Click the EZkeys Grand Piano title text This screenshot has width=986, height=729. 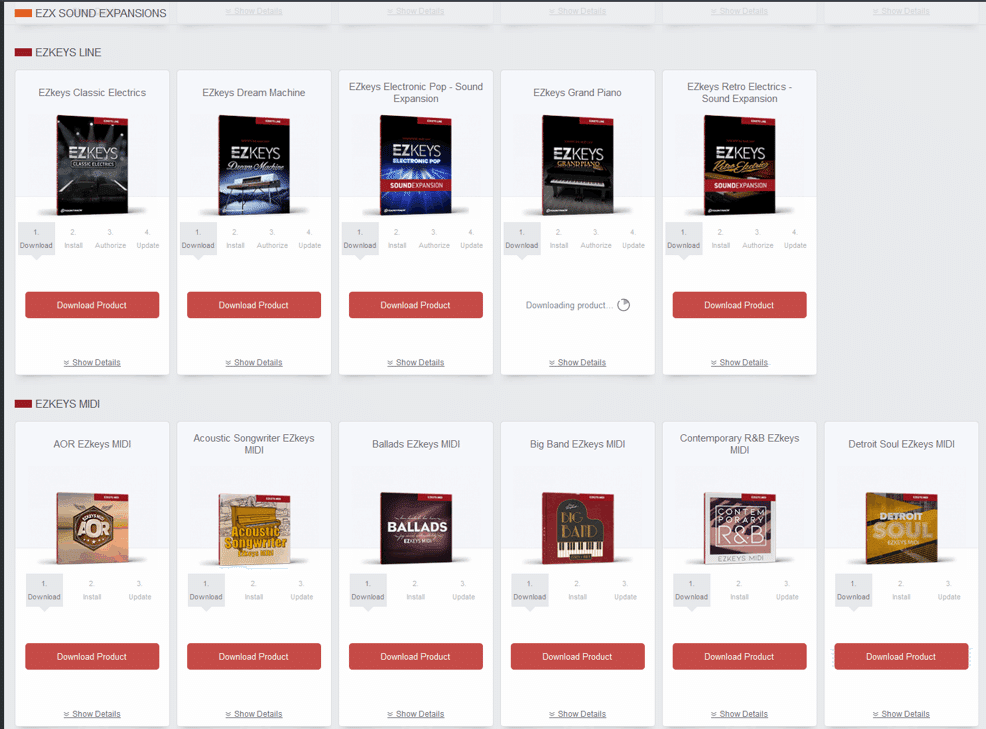[x=577, y=92]
